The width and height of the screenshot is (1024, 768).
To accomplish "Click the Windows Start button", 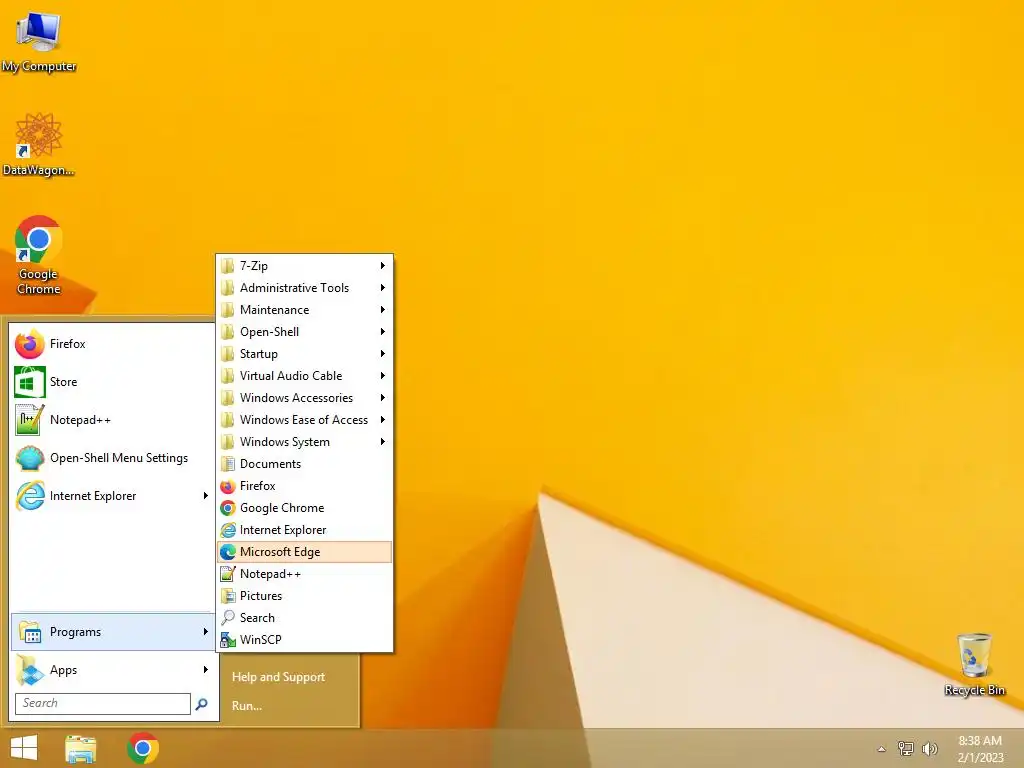I will (x=24, y=748).
